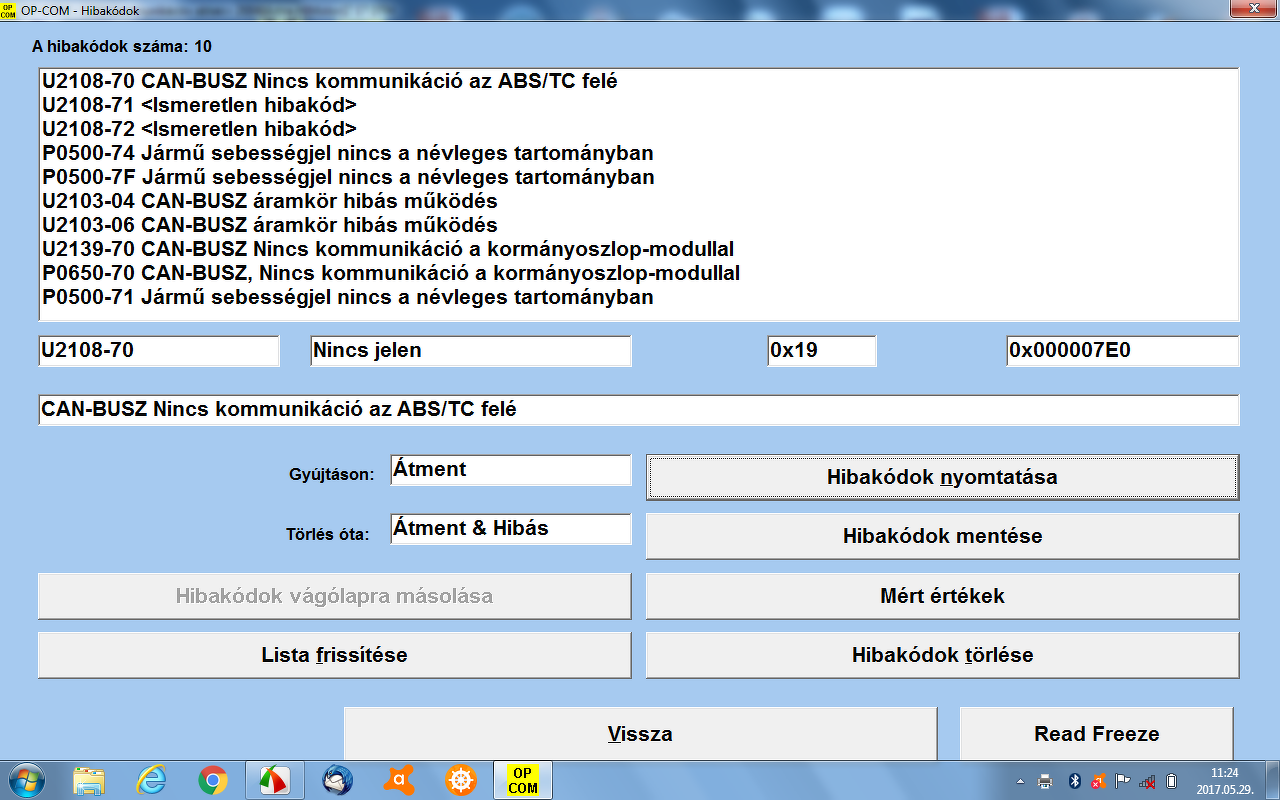Open the Bluetooth tray icon

tap(1075, 781)
